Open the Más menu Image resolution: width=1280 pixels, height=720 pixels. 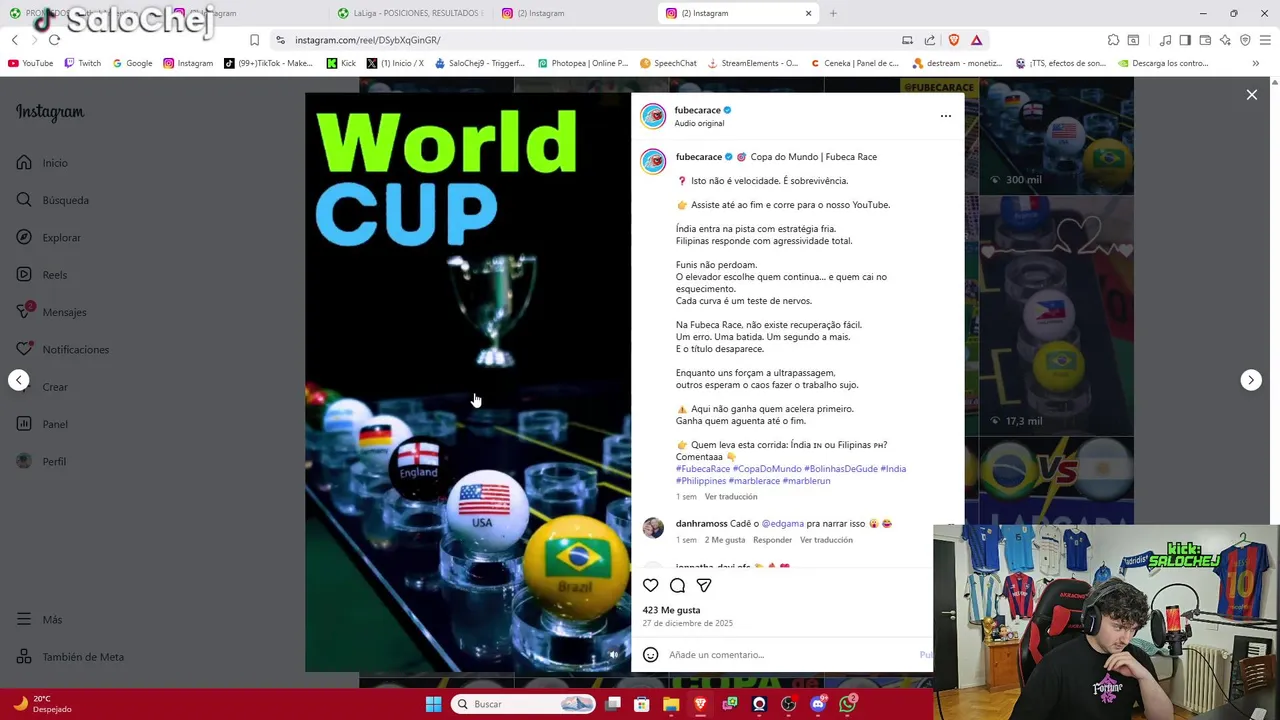tap(39, 620)
